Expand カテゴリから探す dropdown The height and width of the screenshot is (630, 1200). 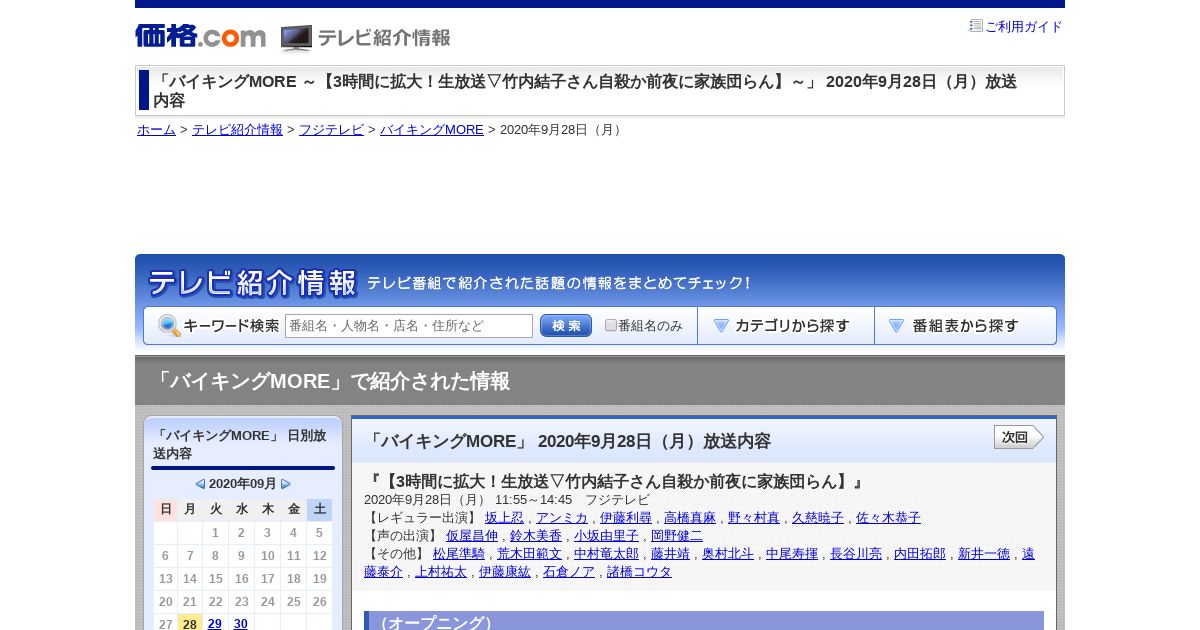pos(786,326)
